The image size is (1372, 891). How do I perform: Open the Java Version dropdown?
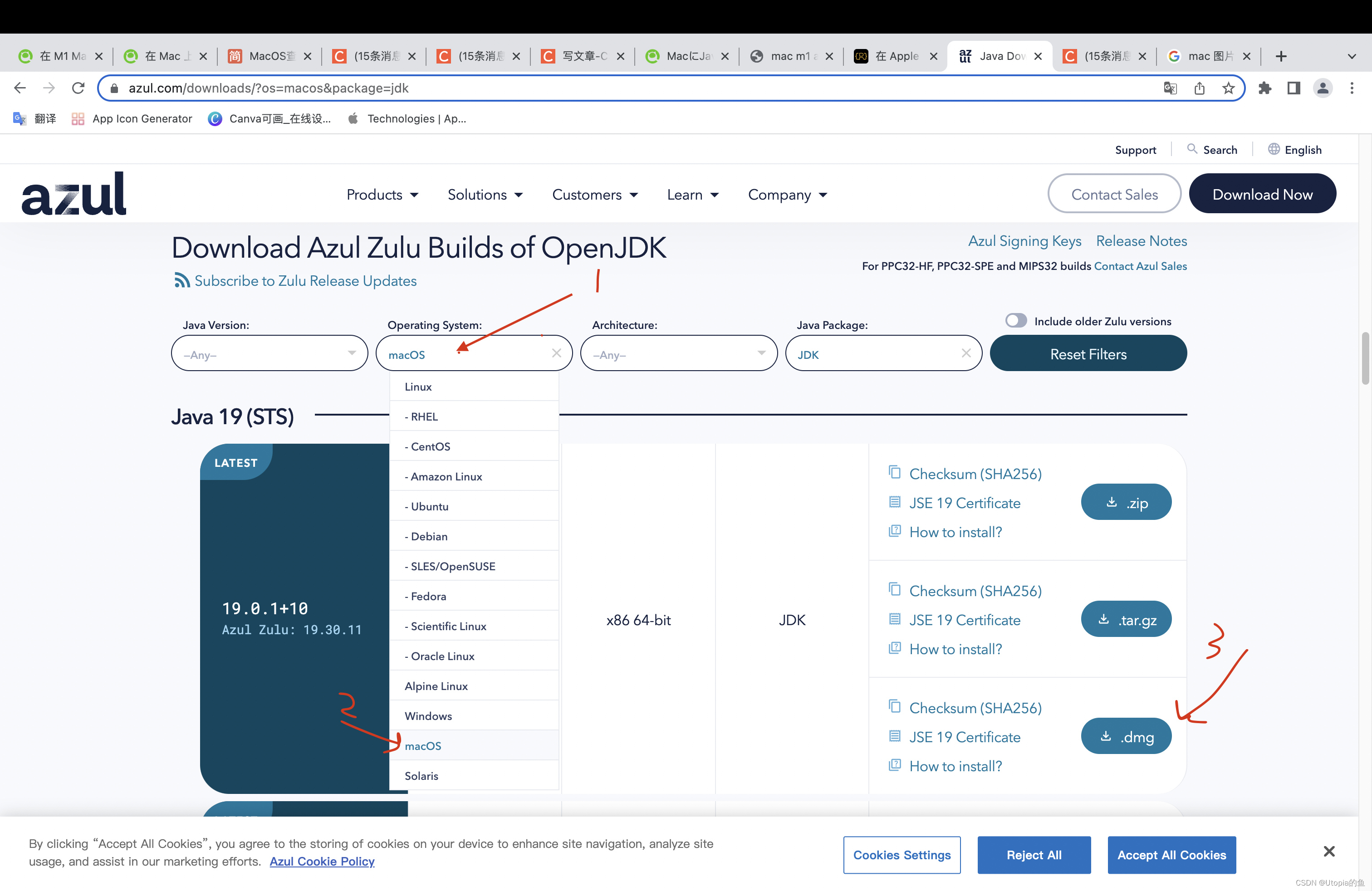point(269,353)
